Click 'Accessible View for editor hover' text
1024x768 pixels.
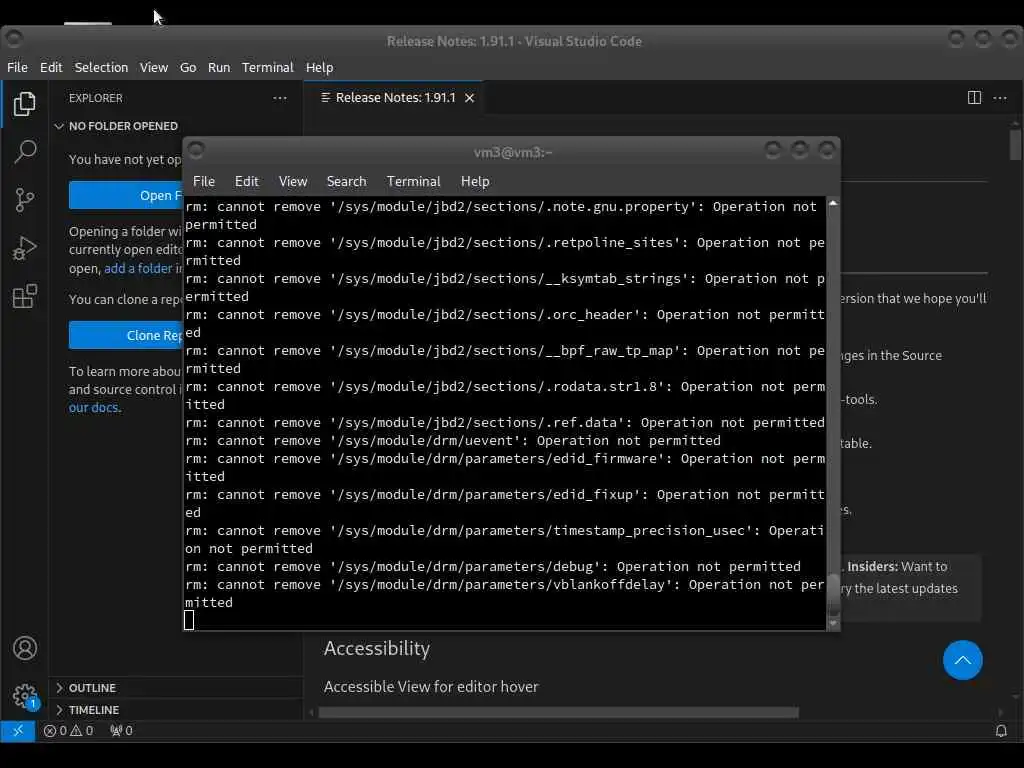click(431, 686)
